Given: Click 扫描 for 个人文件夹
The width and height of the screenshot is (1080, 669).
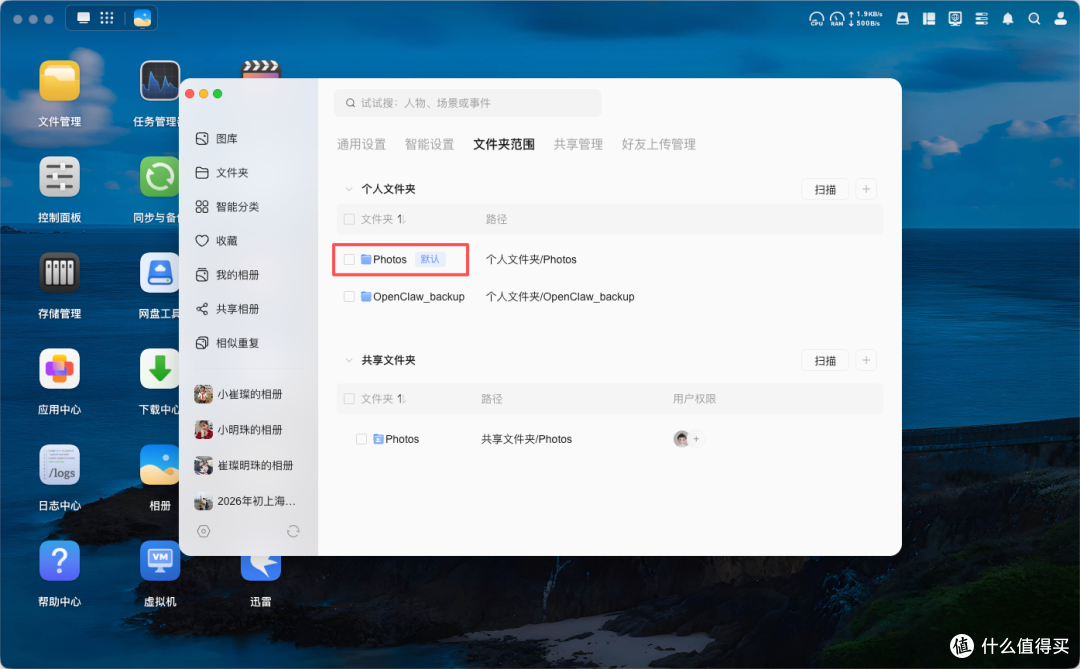Looking at the screenshot, I should tap(825, 189).
